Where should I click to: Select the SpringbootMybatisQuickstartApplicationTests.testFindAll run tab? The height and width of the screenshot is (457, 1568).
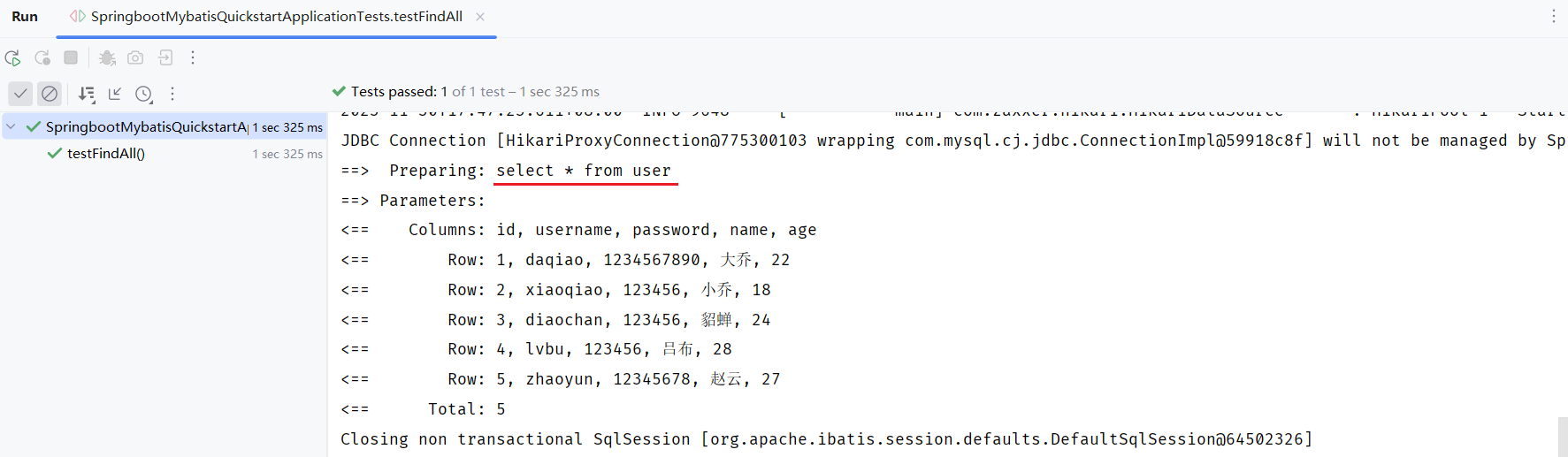click(276, 17)
